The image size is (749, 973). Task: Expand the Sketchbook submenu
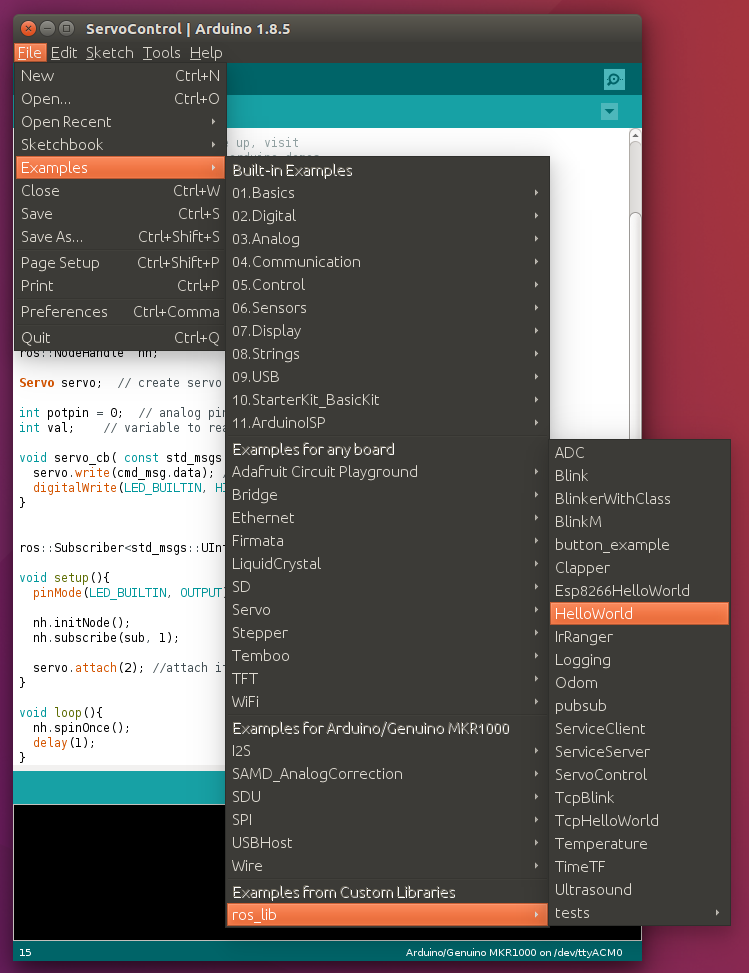[x=120, y=145]
